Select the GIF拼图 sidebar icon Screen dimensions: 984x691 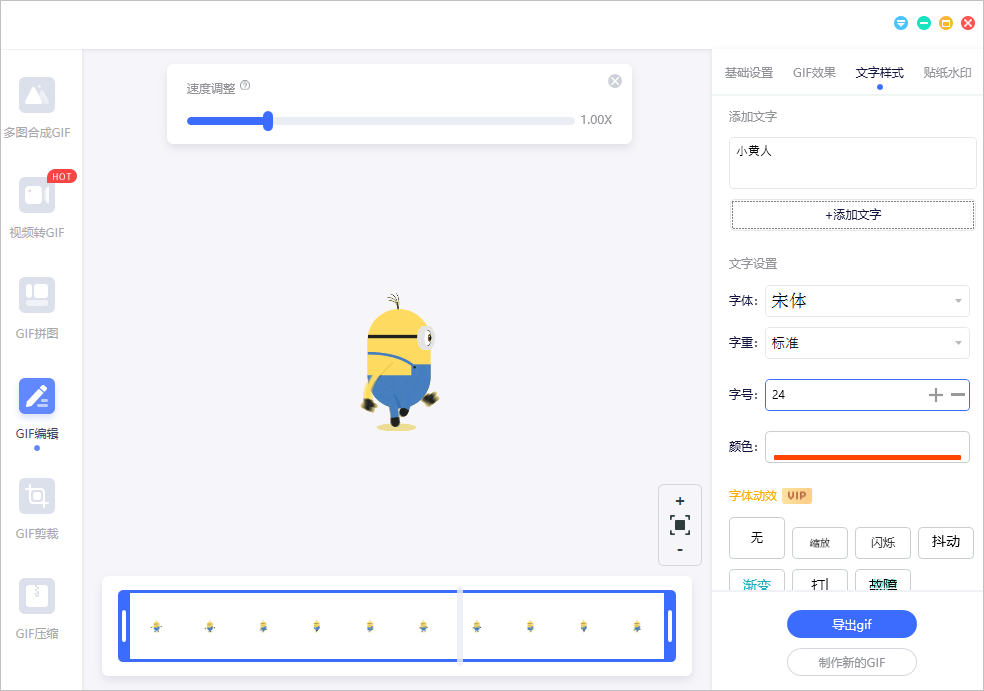tap(37, 295)
